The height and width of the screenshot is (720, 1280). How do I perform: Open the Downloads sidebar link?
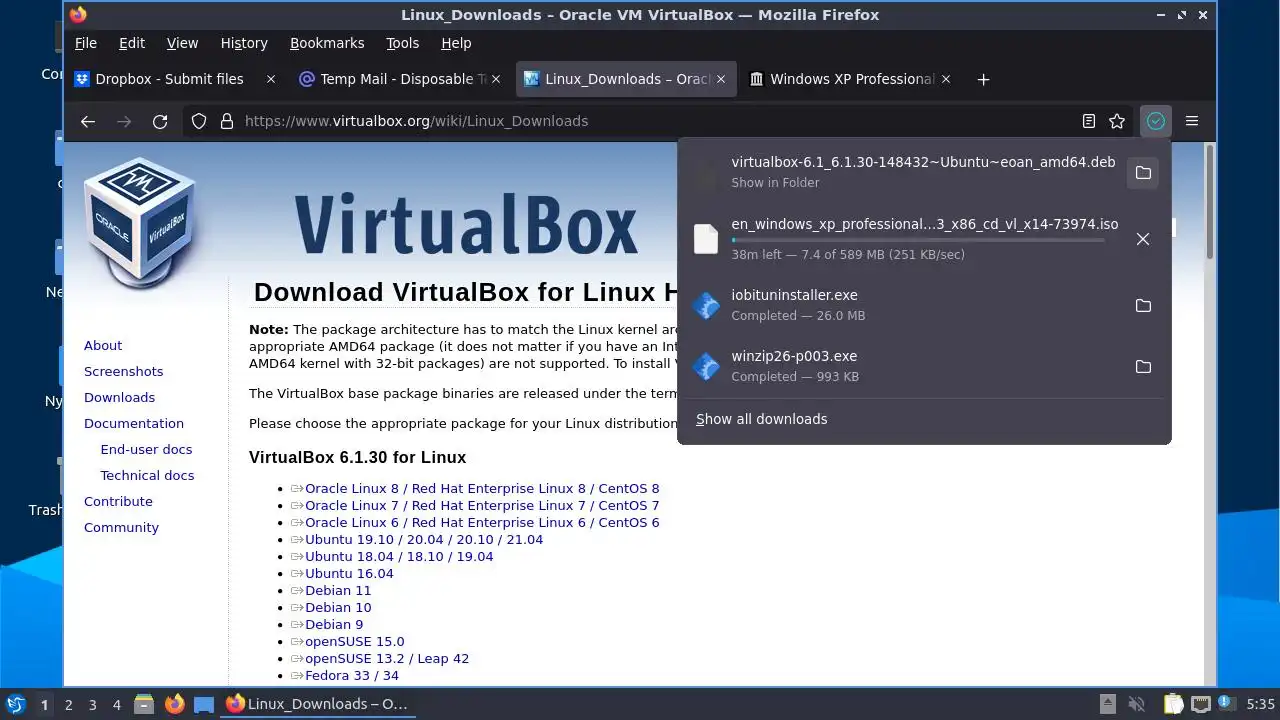coord(119,397)
